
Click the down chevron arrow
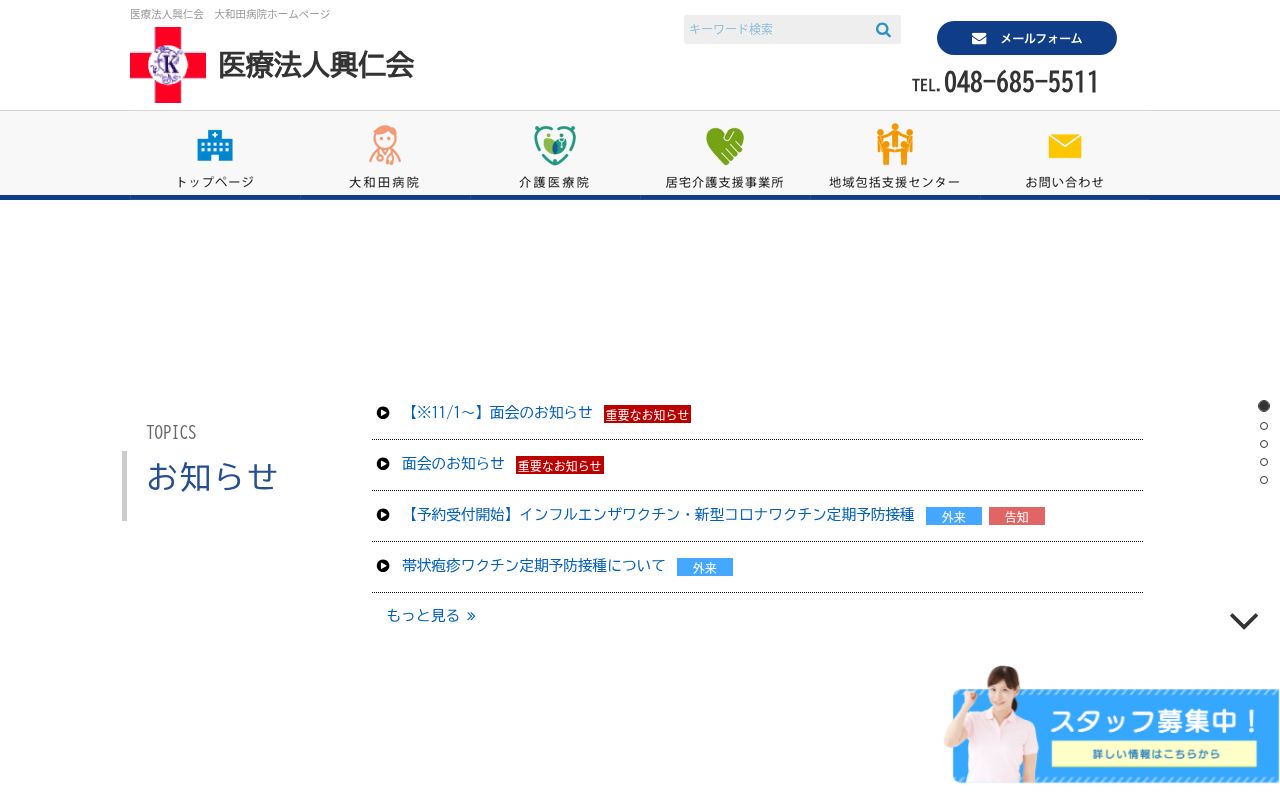(x=1244, y=621)
